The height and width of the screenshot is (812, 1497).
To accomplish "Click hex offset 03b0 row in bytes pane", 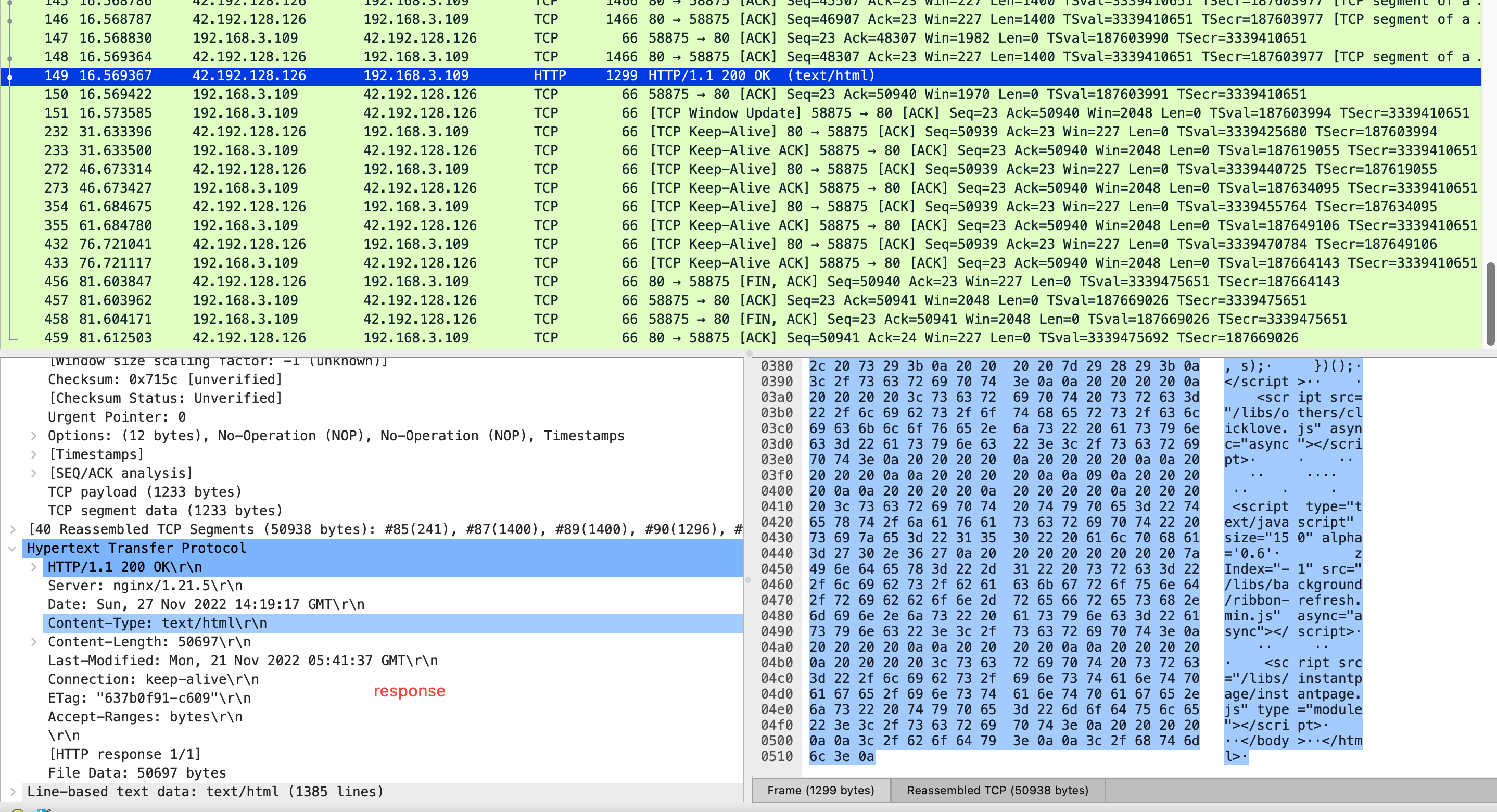I will pos(777,413).
